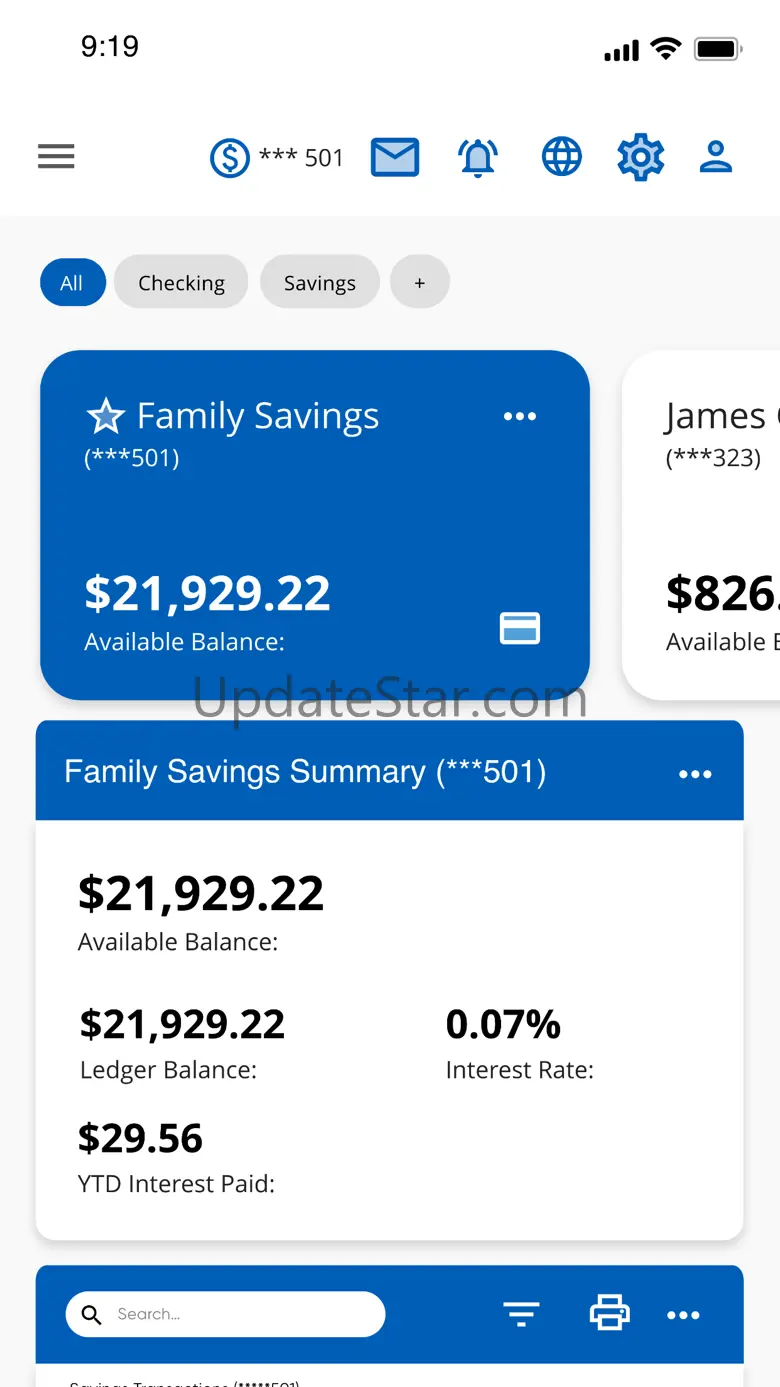The image size is (780, 1387).
Task: Open the settings gear icon
Action: tap(640, 157)
